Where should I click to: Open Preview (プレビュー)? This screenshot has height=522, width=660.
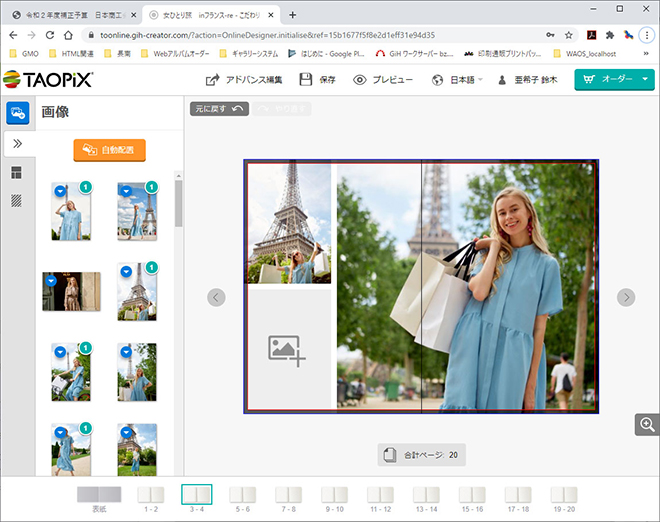[383, 80]
